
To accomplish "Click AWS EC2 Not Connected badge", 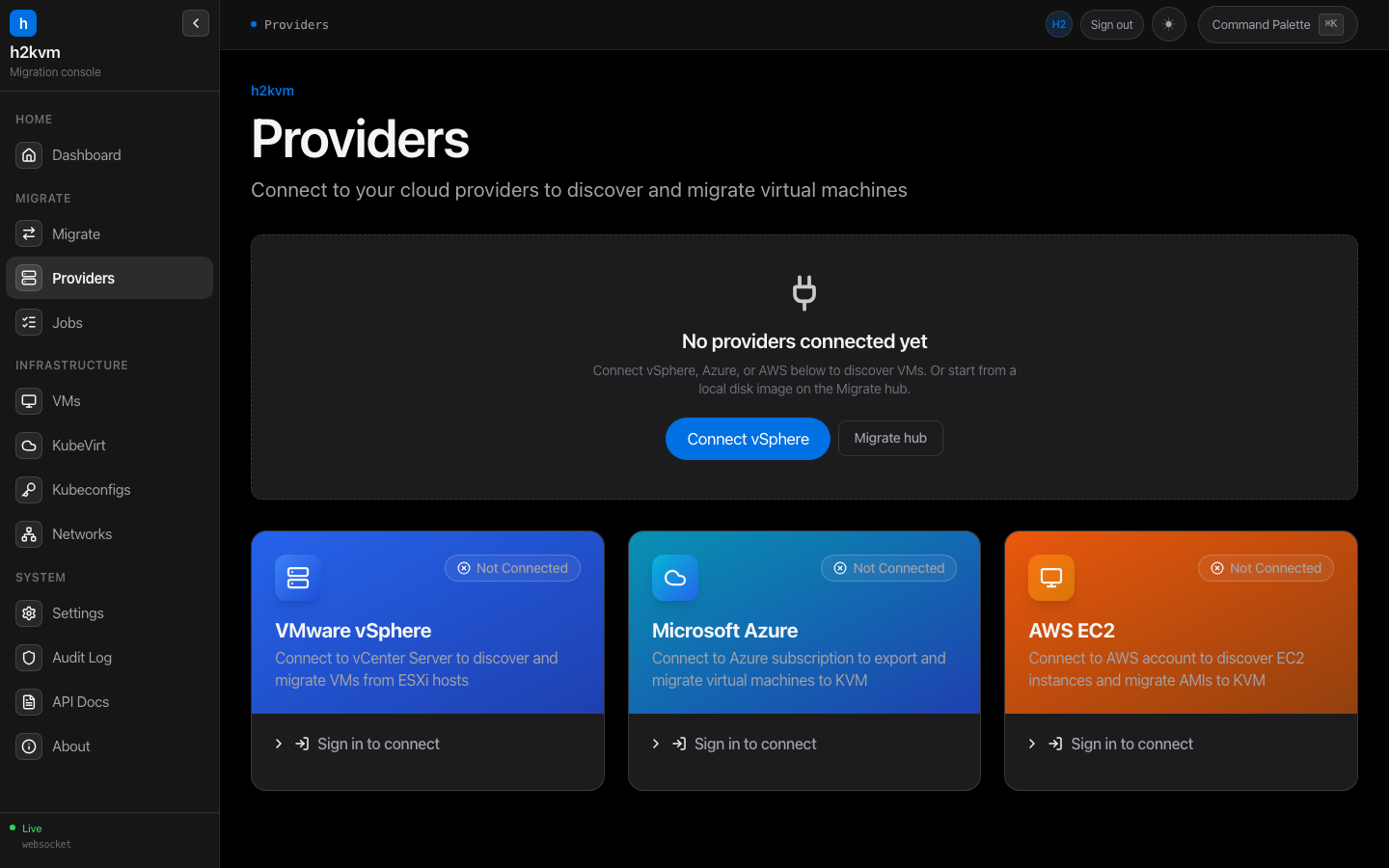I will (1266, 568).
